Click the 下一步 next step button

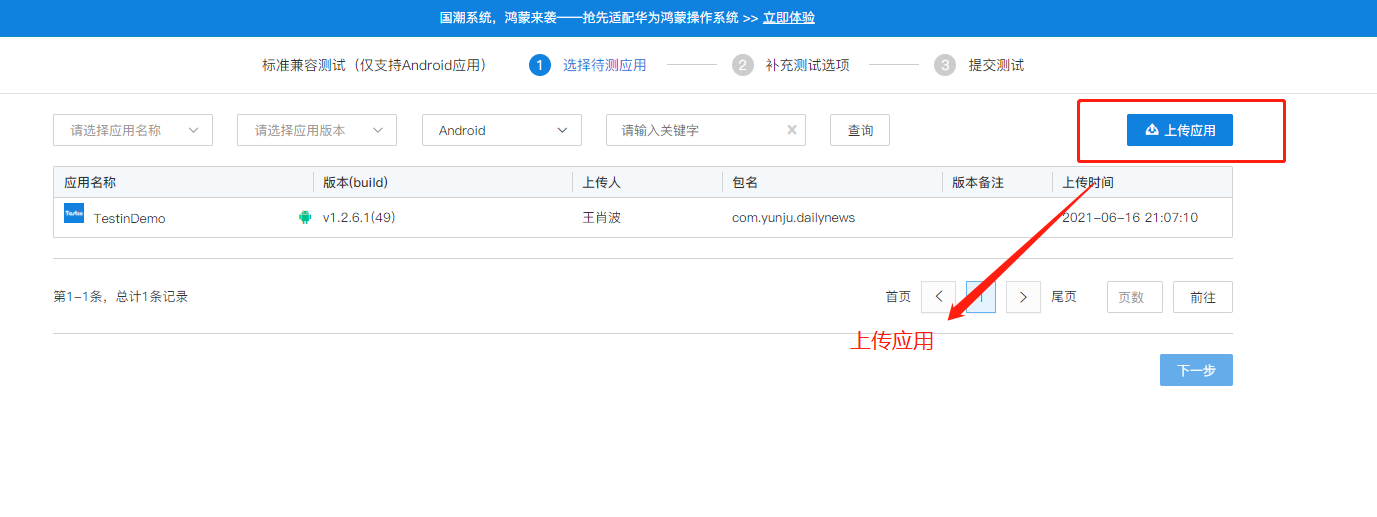click(1196, 370)
